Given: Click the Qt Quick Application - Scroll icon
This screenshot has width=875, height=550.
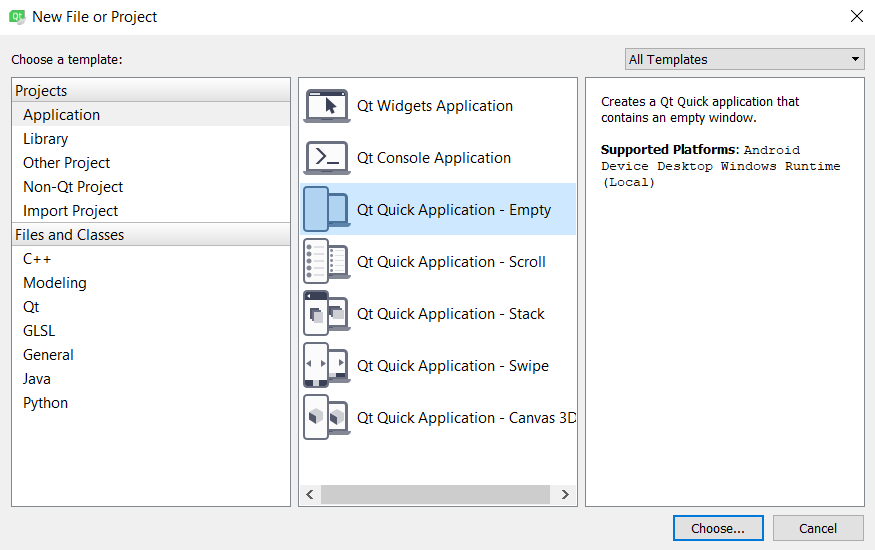Looking at the screenshot, I should pyautogui.click(x=327, y=261).
